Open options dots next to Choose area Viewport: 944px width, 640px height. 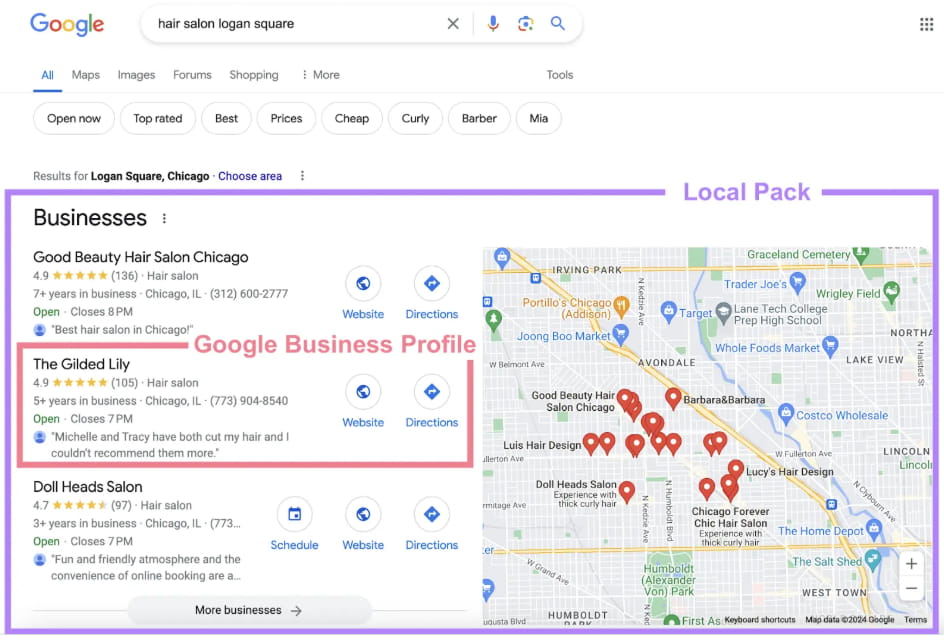(x=302, y=176)
